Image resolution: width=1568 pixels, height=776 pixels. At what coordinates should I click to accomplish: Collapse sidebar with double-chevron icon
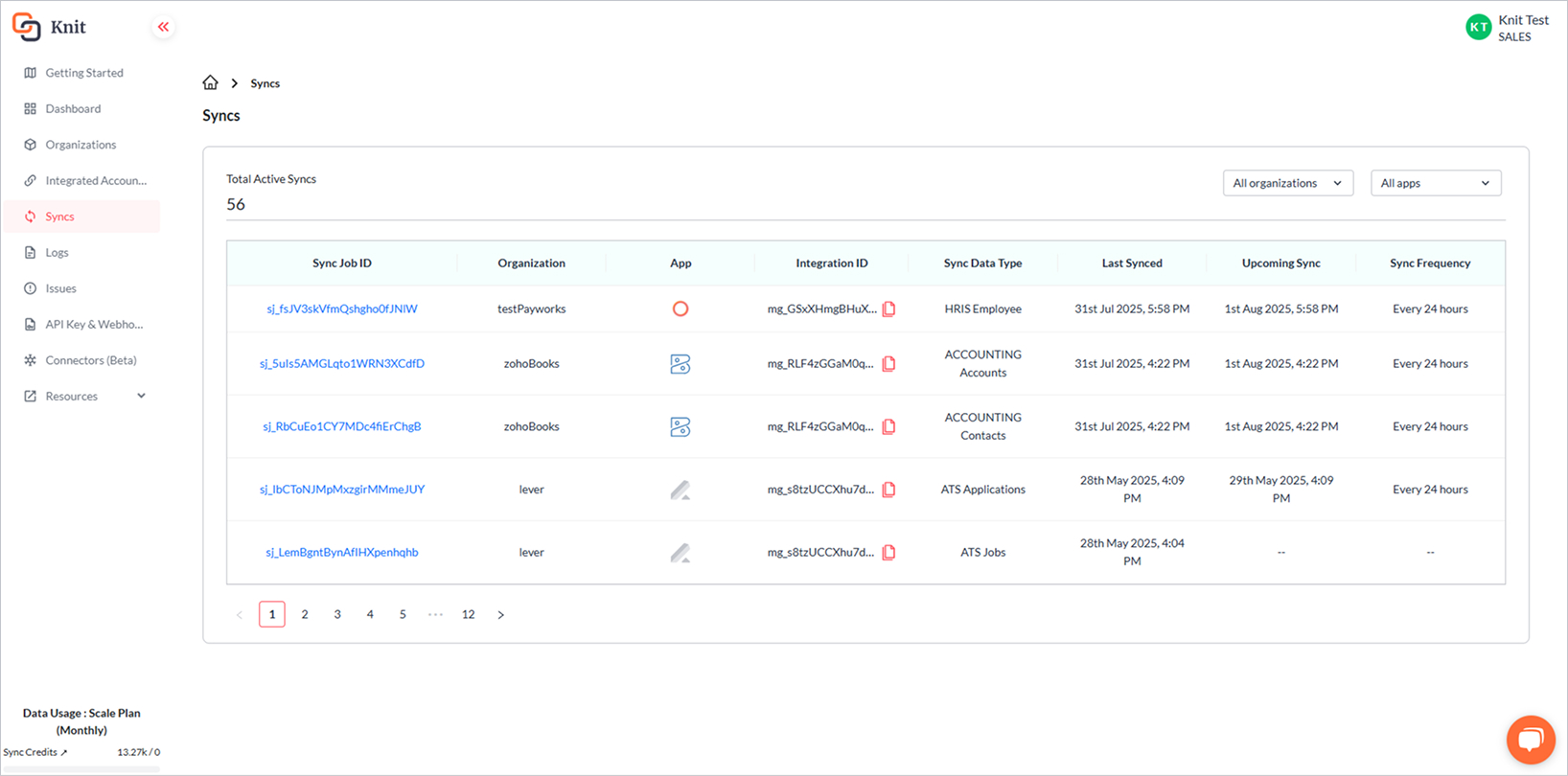(x=163, y=27)
